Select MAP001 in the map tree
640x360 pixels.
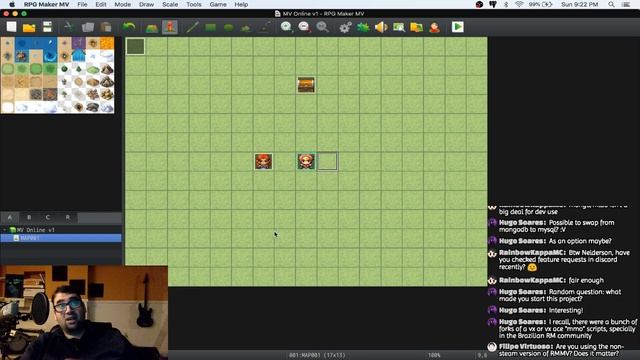point(61,238)
